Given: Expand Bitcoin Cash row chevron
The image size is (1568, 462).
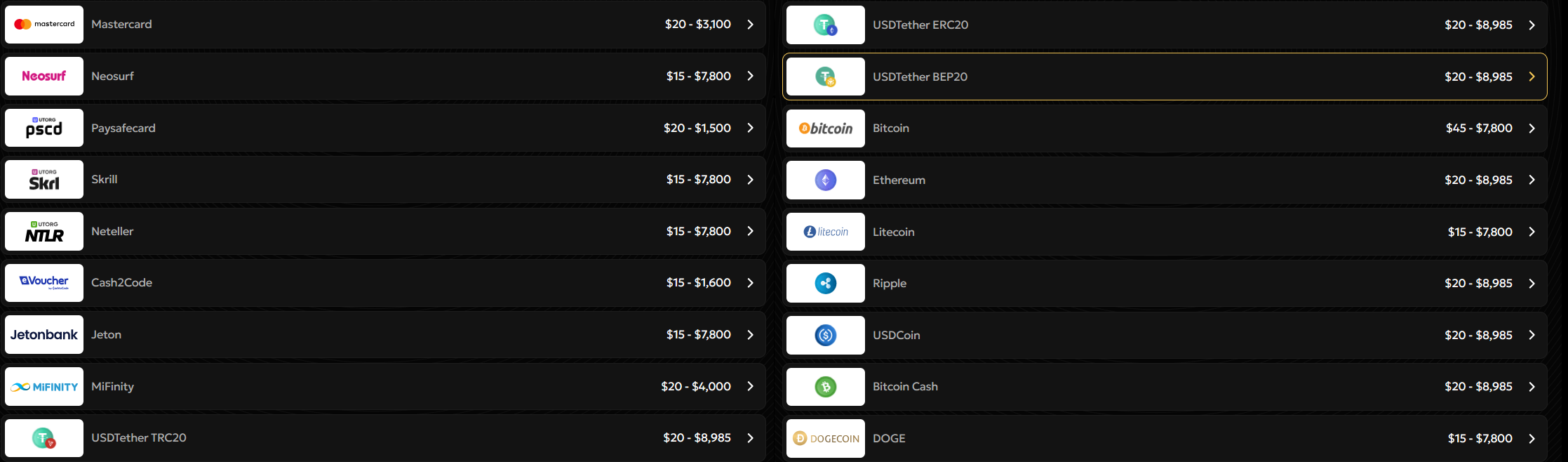Looking at the screenshot, I should point(1532,387).
